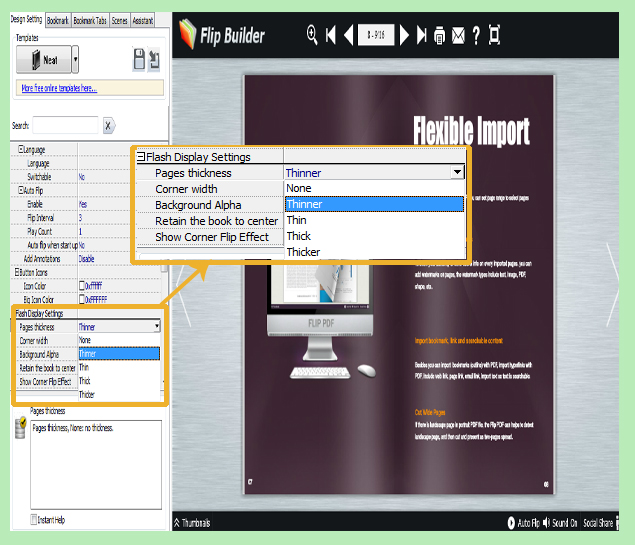Select Auto flip when start up row
635x545 pixels.
[x=70, y=245]
